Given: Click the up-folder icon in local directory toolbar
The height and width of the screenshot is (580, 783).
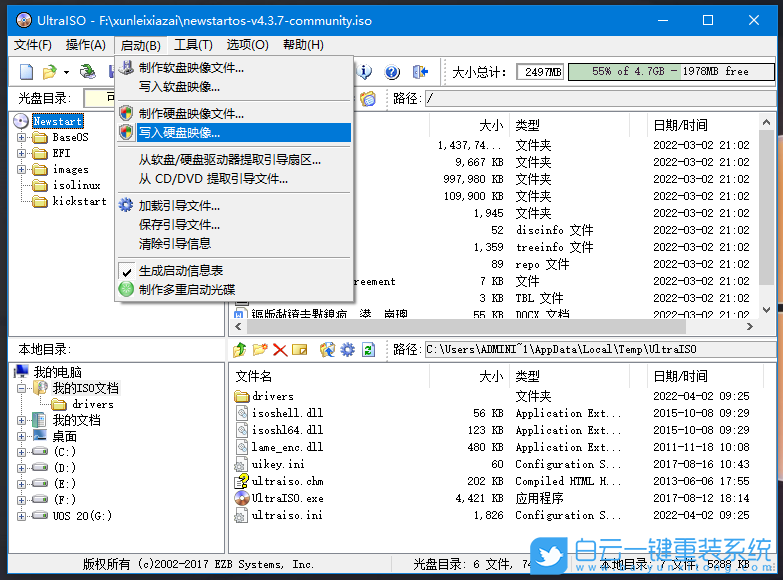Looking at the screenshot, I should (x=239, y=350).
